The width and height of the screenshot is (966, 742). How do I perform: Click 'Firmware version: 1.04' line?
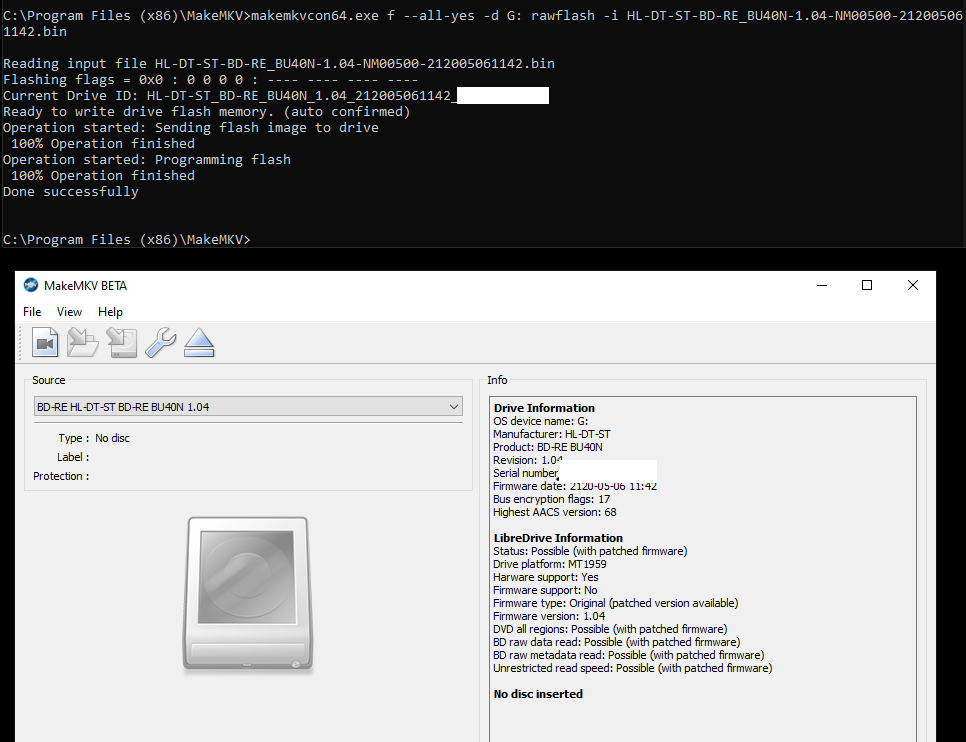click(549, 616)
